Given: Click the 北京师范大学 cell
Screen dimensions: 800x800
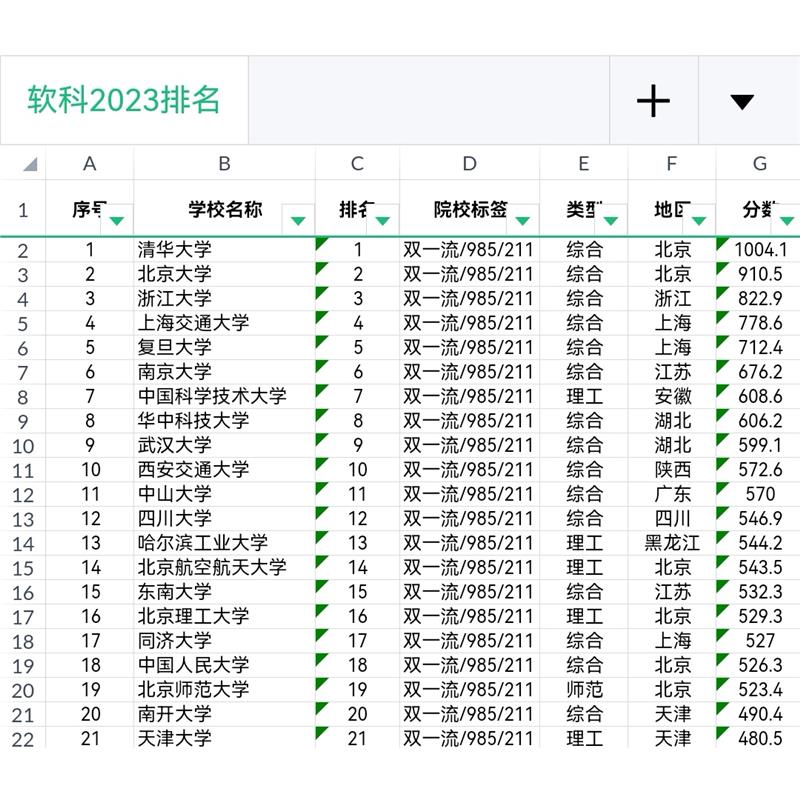Looking at the screenshot, I should point(224,690).
